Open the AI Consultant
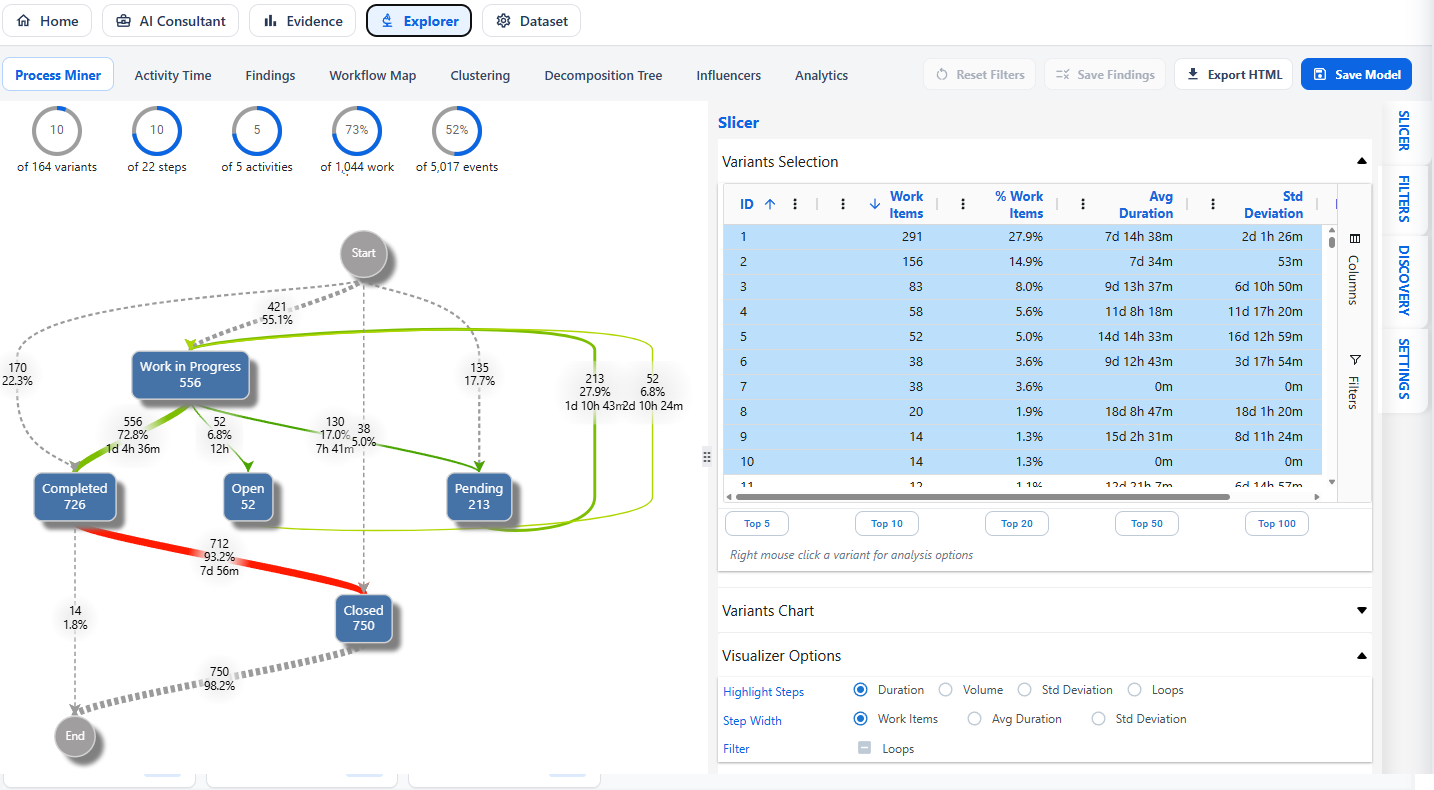The width and height of the screenshot is (1434, 790). (x=170, y=20)
